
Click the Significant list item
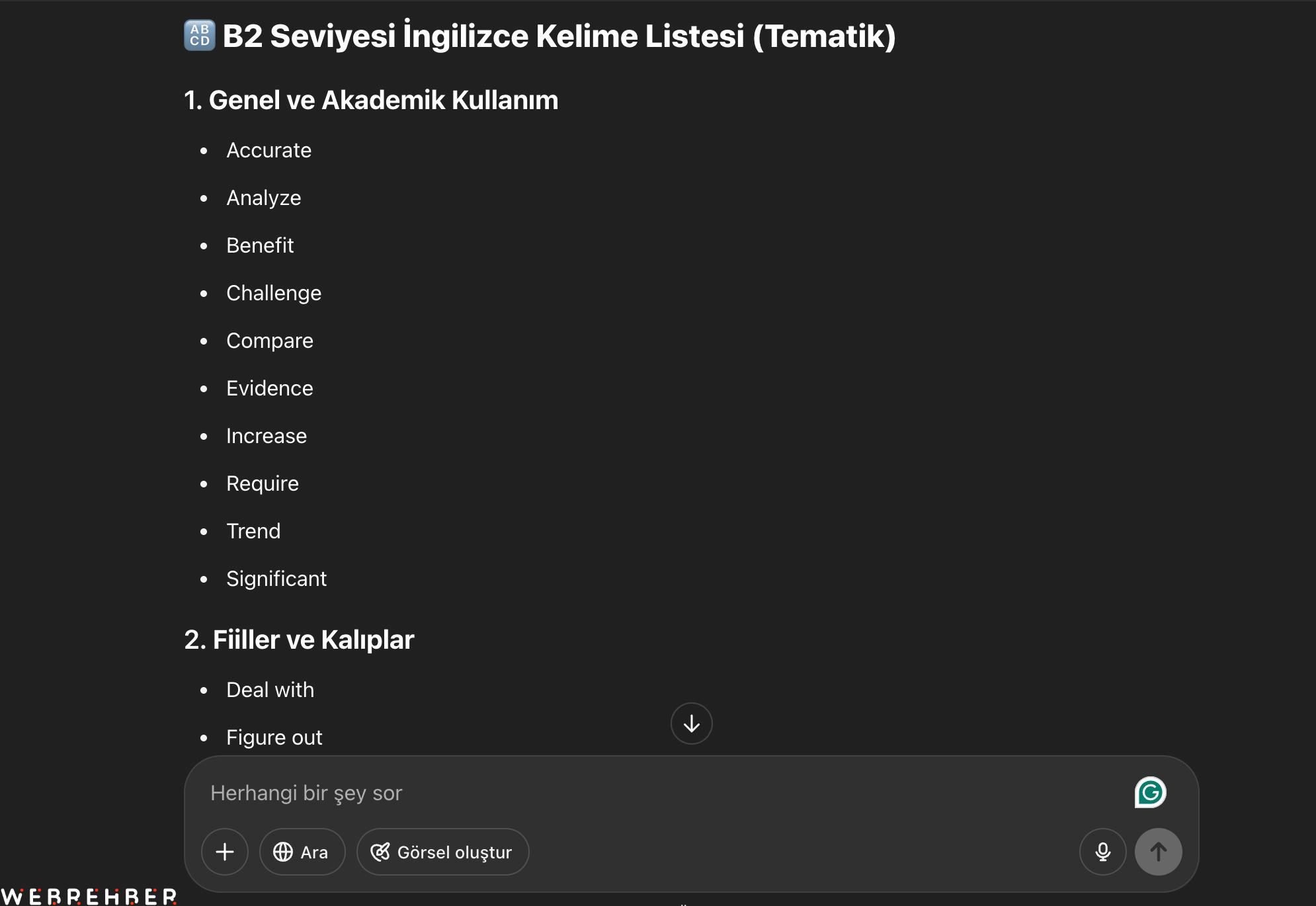[276, 579]
